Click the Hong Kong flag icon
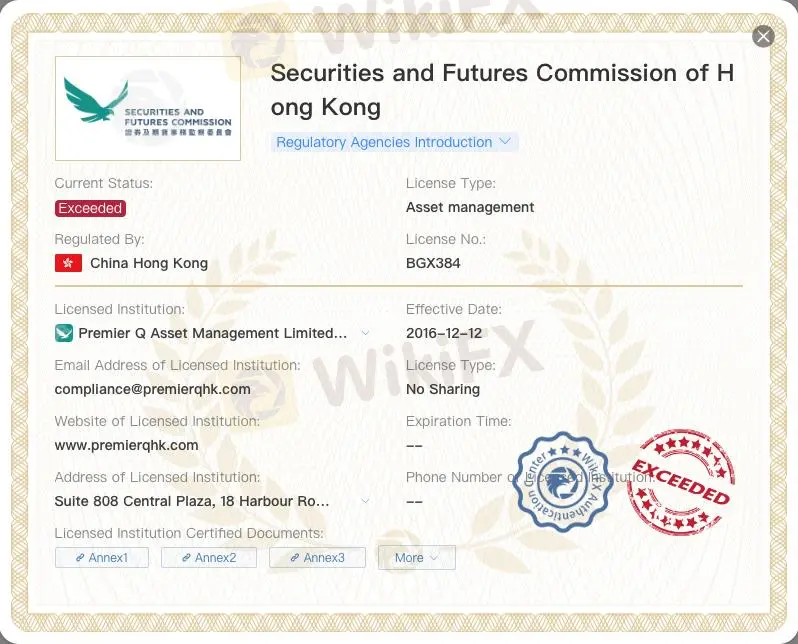 click(x=68, y=264)
